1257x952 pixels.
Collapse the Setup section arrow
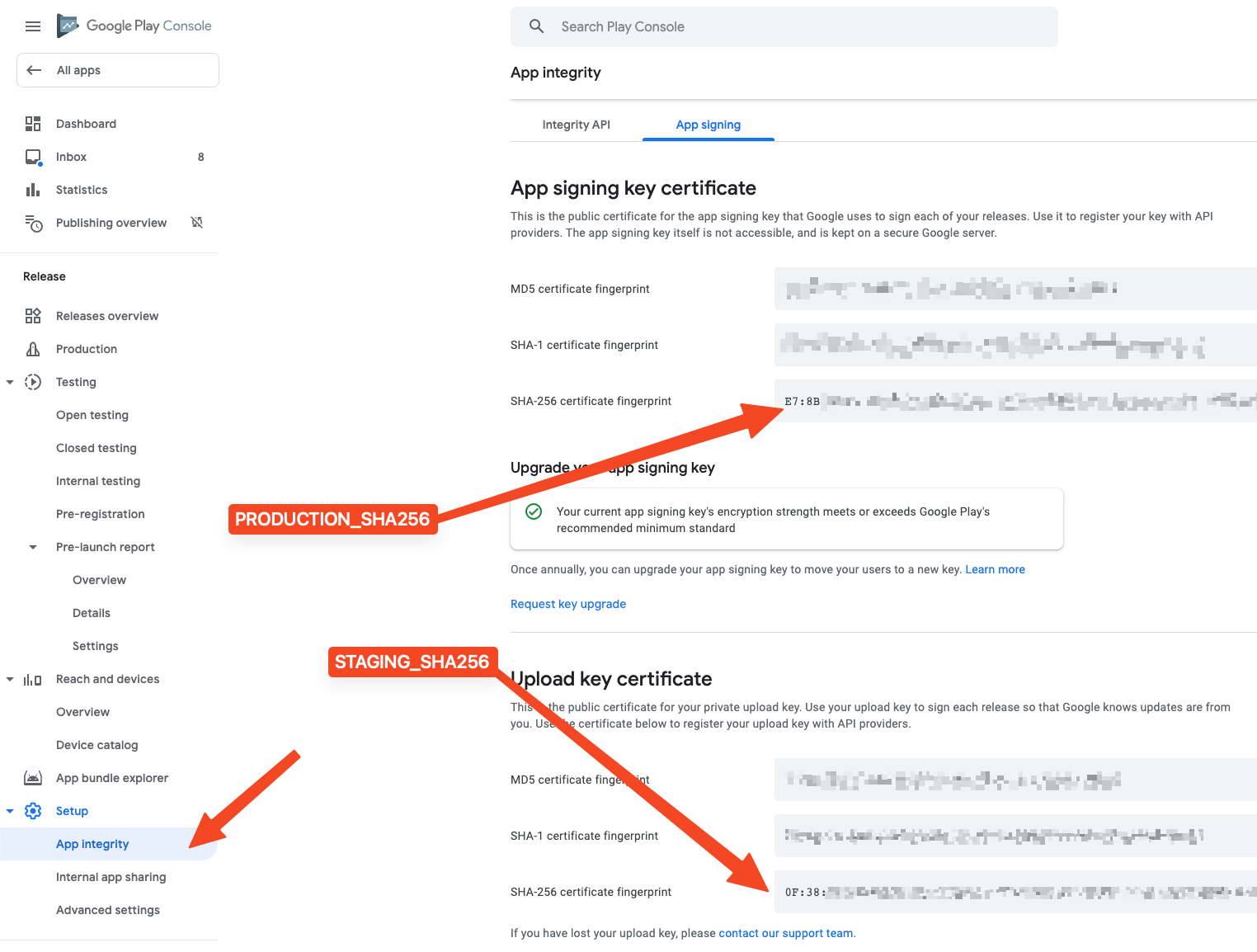coord(10,811)
